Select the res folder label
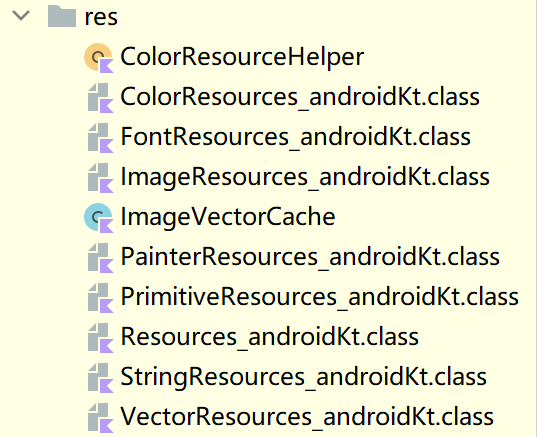The width and height of the screenshot is (537, 437). [x=101, y=17]
